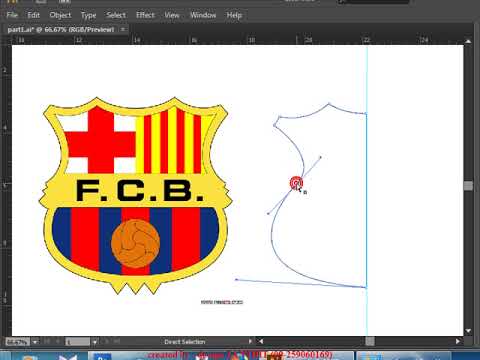Open the status bar options arrow beside Direct Selection
This screenshot has width=480, height=360.
(x=250, y=341)
